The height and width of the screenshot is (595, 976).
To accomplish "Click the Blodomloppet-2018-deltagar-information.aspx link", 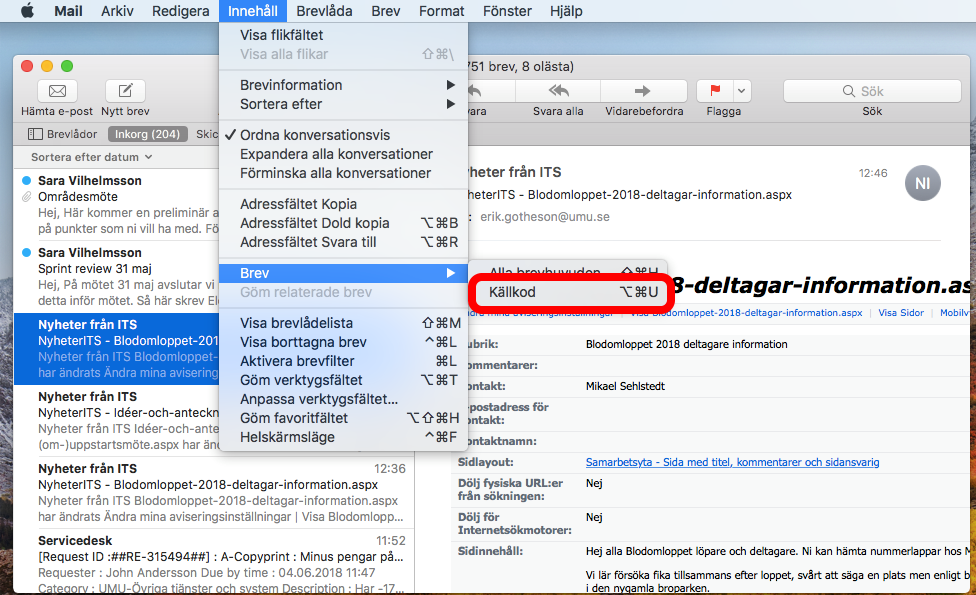I will [747, 312].
